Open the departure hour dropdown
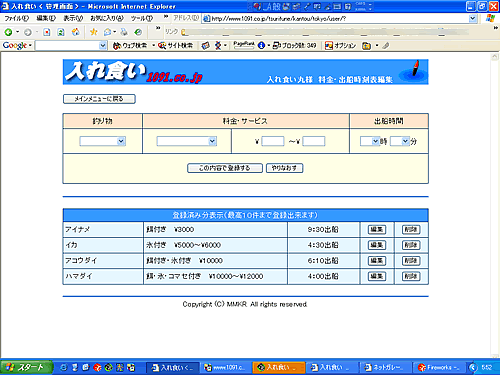The height and width of the screenshot is (375, 500). pyautogui.click(x=370, y=141)
